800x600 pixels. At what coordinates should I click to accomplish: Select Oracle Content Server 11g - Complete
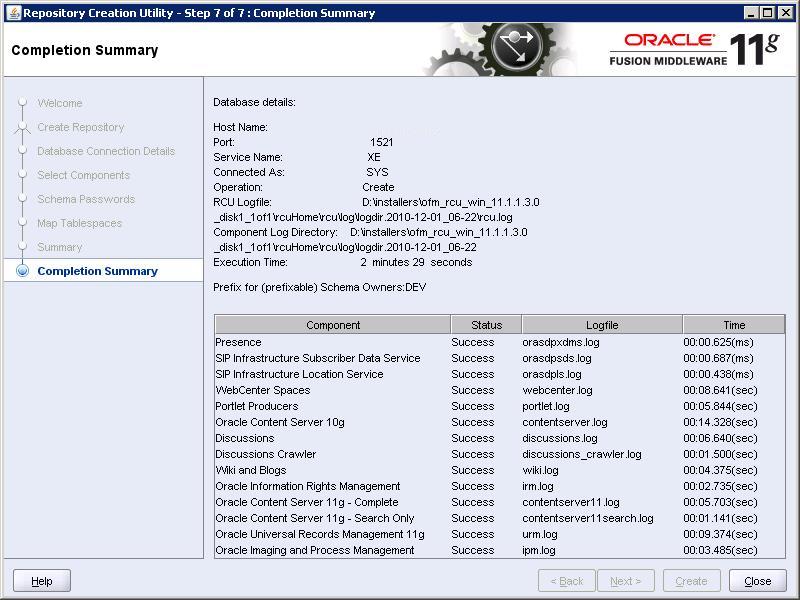pyautogui.click(x=499, y=502)
